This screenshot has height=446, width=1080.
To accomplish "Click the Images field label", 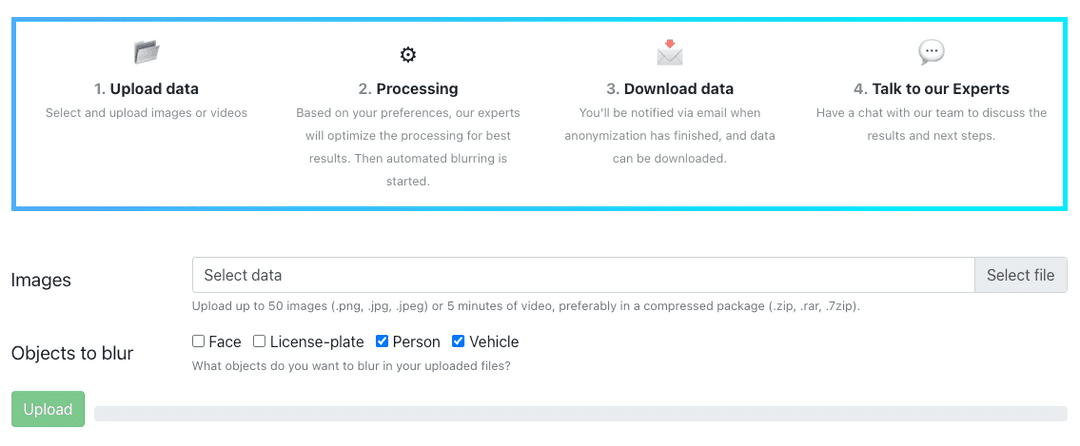I will 41,280.
